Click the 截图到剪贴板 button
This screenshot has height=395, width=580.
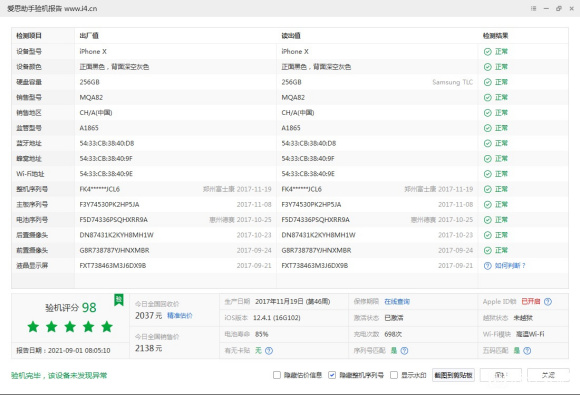[x=453, y=375]
